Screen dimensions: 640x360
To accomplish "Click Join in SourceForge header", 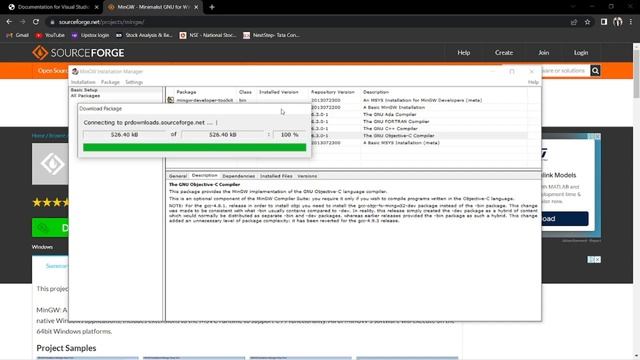I will [x=543, y=53].
